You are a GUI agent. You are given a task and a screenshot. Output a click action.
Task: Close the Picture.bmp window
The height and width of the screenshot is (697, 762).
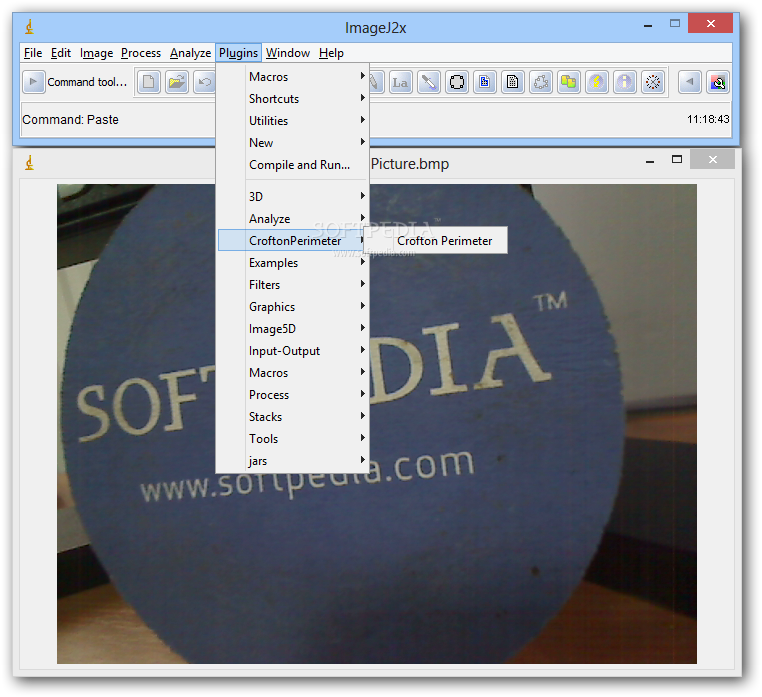[712, 159]
